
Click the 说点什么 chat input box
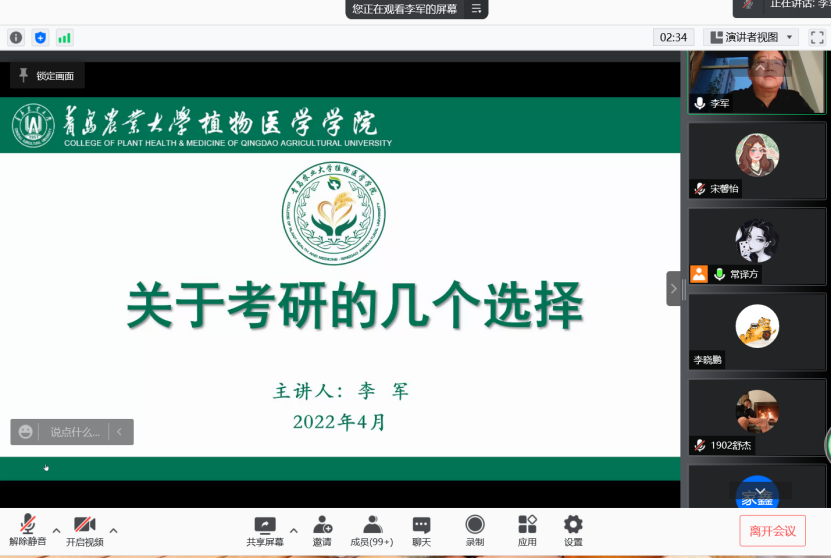pyautogui.click(x=75, y=432)
